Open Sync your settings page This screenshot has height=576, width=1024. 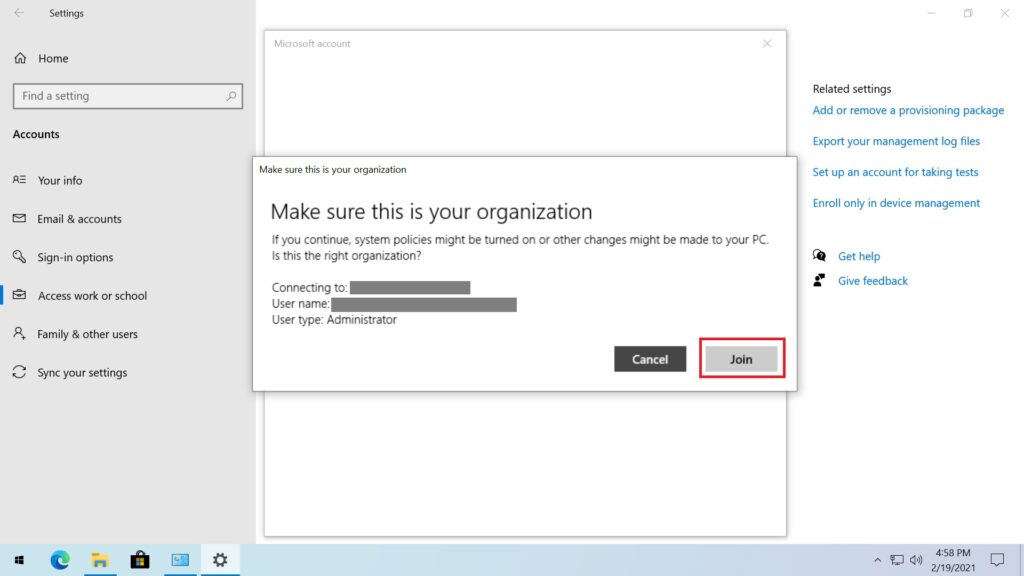[x=82, y=373]
